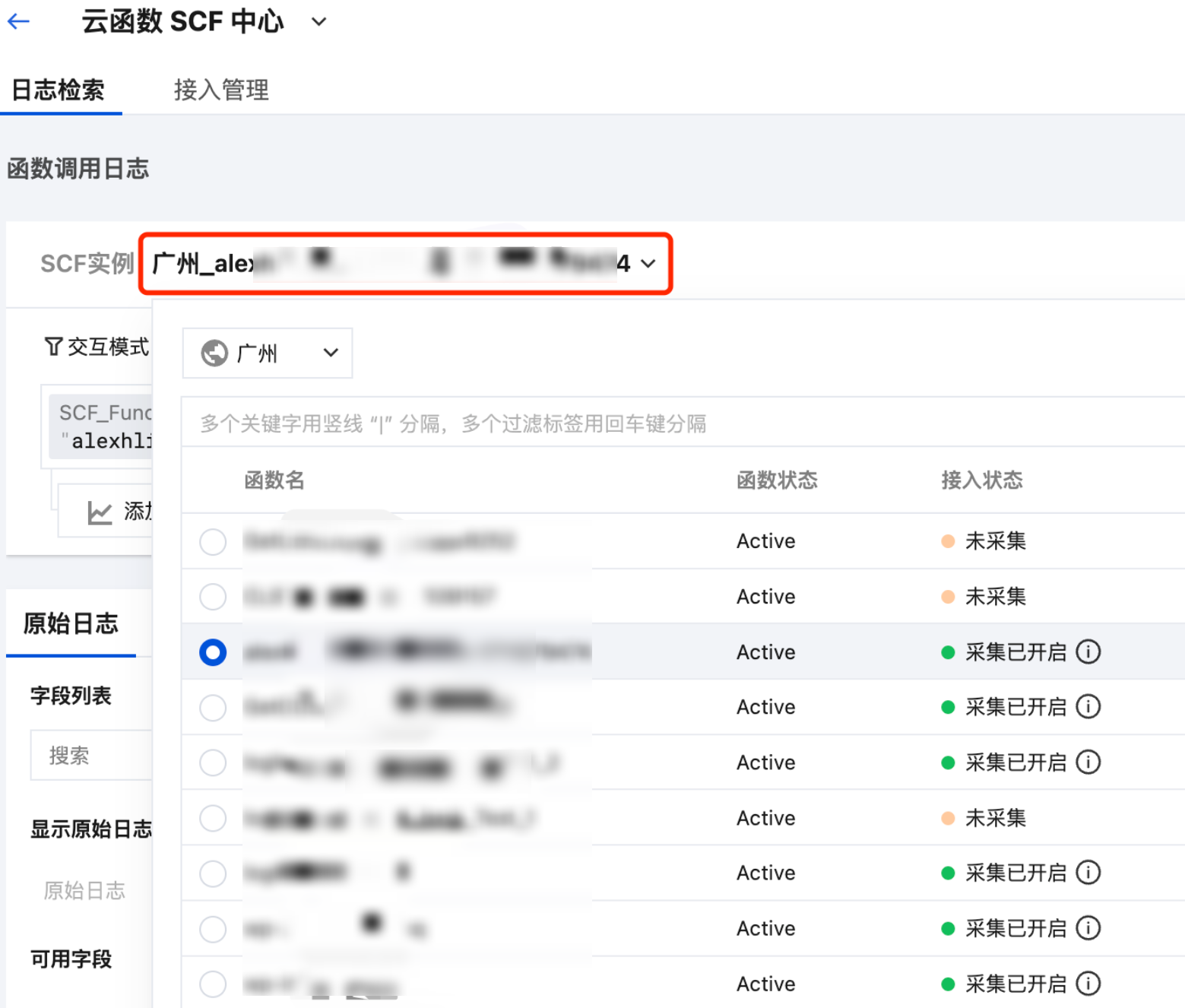
Task: Switch to the 日志检索 tab
Action: (59, 90)
